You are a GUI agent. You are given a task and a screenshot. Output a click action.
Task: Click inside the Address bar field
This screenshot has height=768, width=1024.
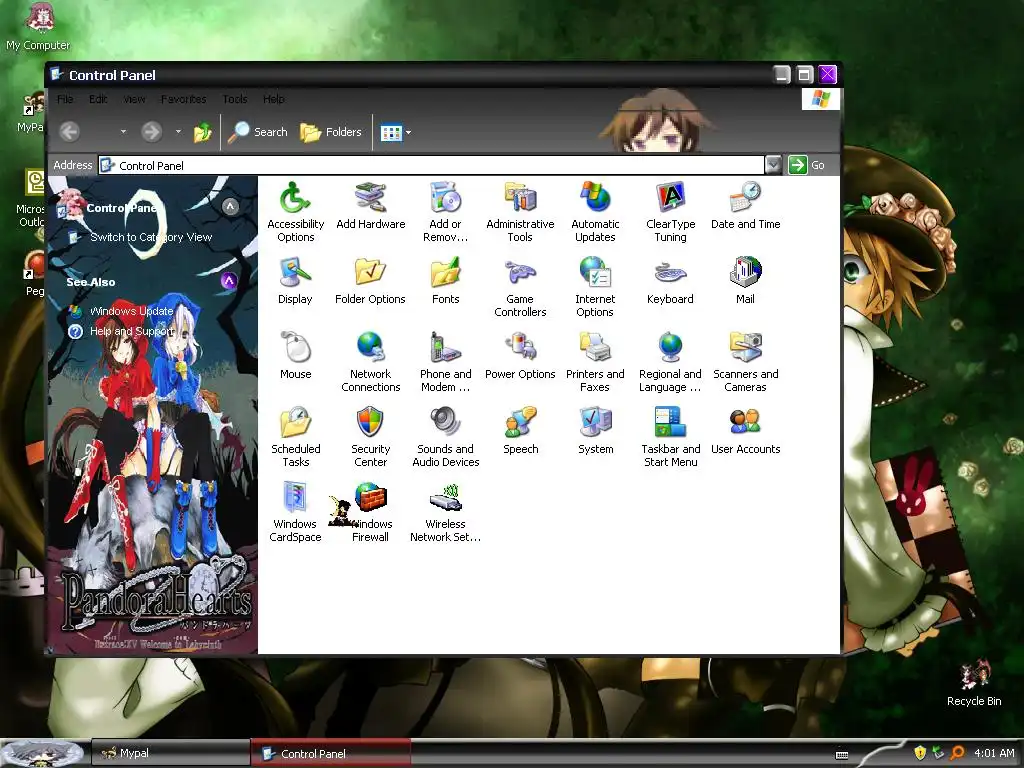tap(431, 165)
